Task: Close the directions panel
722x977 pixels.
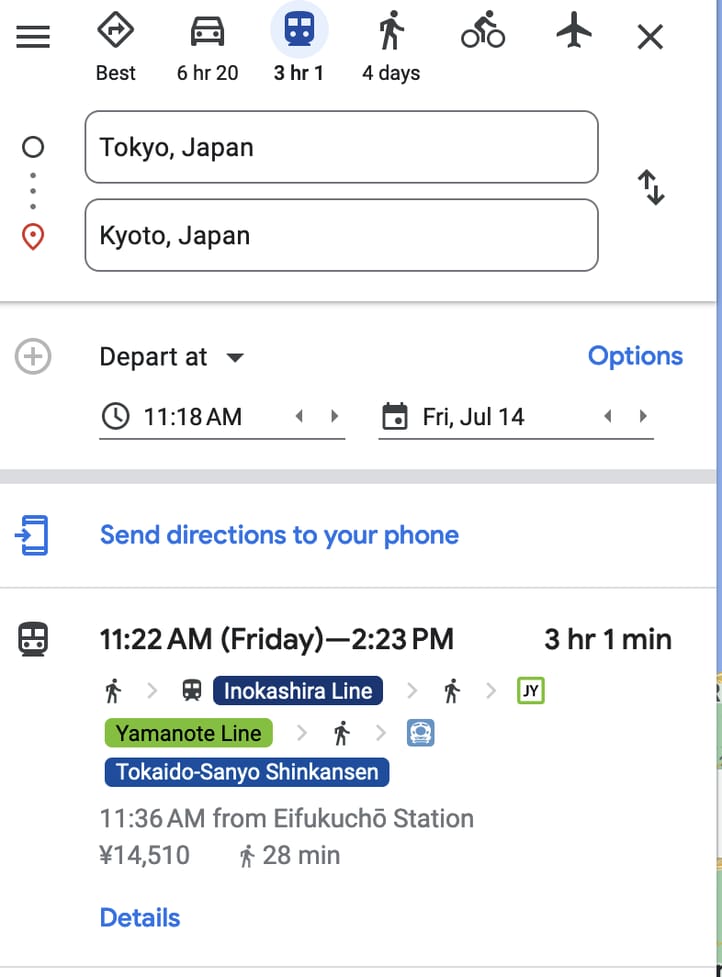Action: [x=650, y=38]
